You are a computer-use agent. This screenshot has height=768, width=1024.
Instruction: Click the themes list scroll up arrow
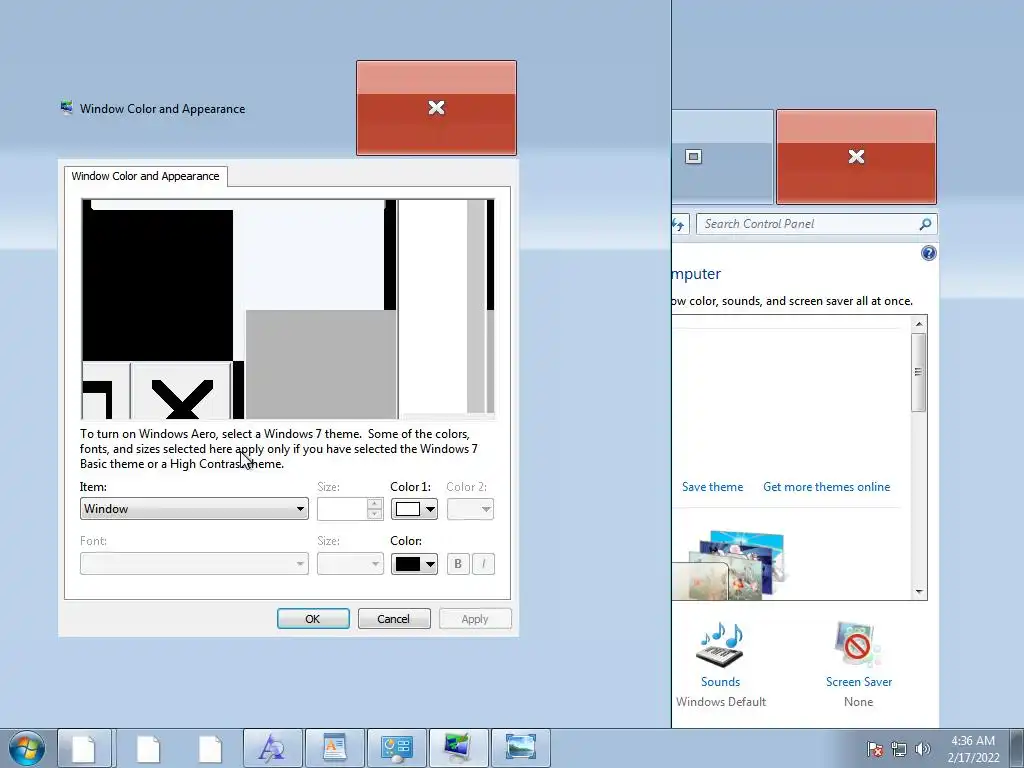(919, 324)
